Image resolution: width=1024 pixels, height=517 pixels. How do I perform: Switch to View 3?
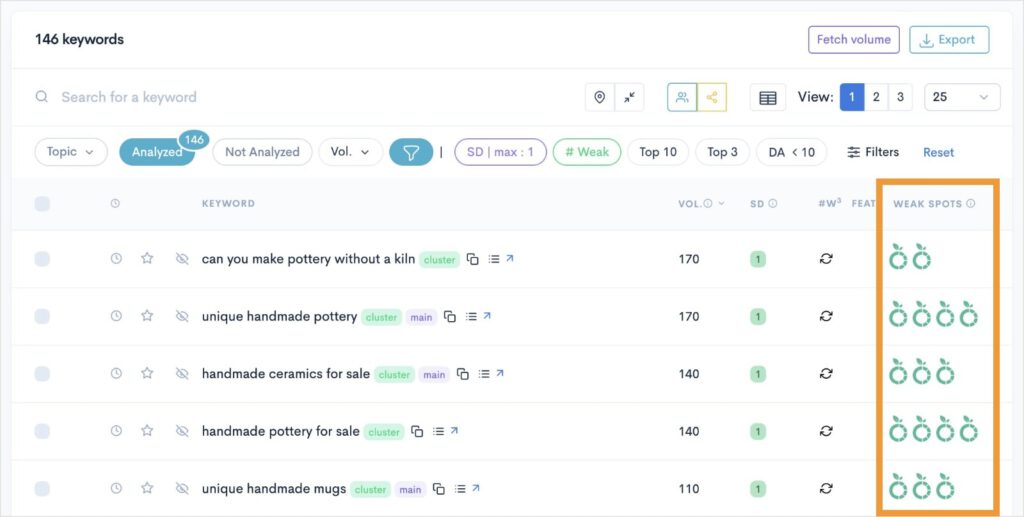click(x=900, y=97)
